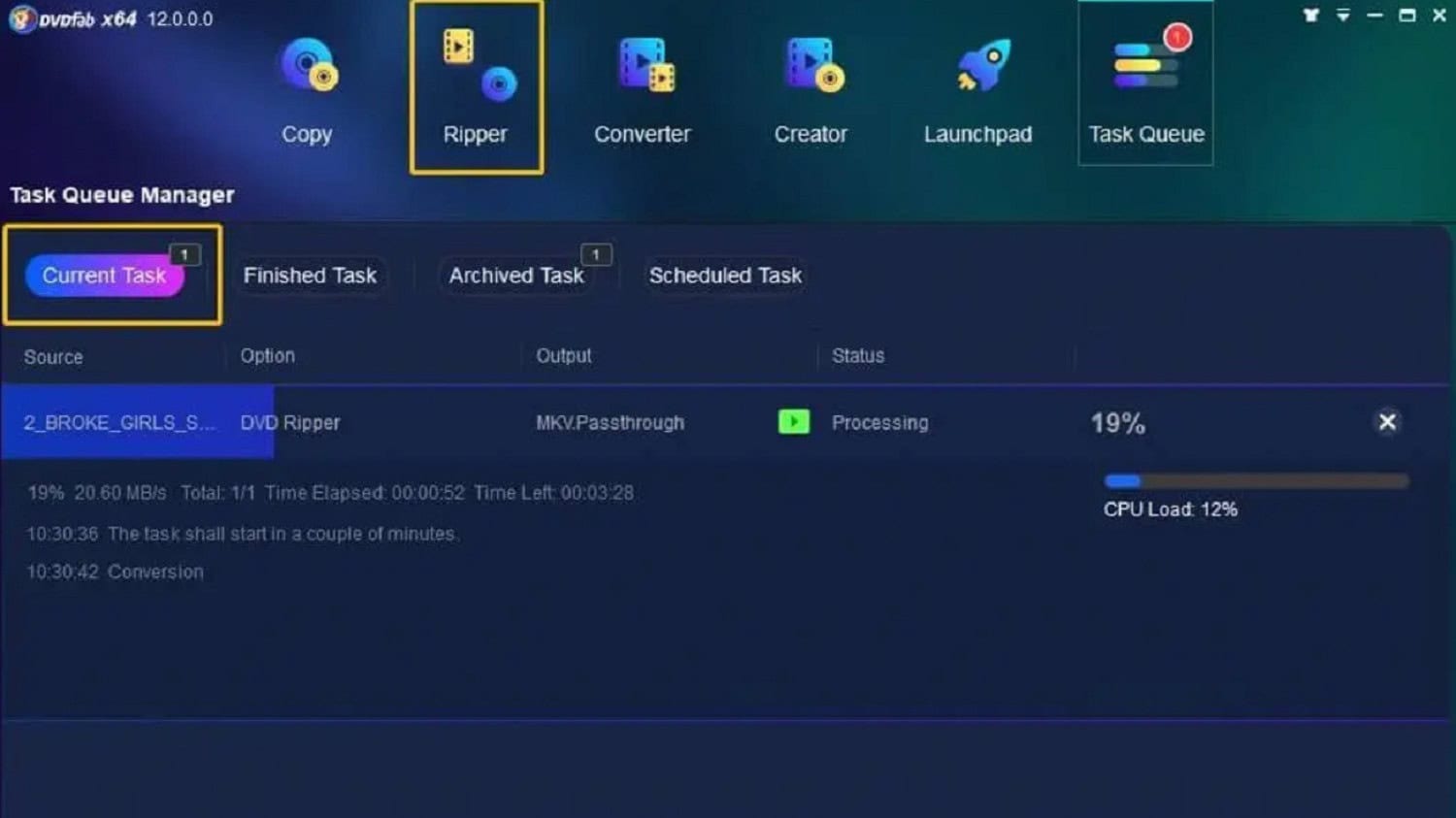Open the Launchpad module
The width and height of the screenshot is (1456, 818).
pos(978,90)
